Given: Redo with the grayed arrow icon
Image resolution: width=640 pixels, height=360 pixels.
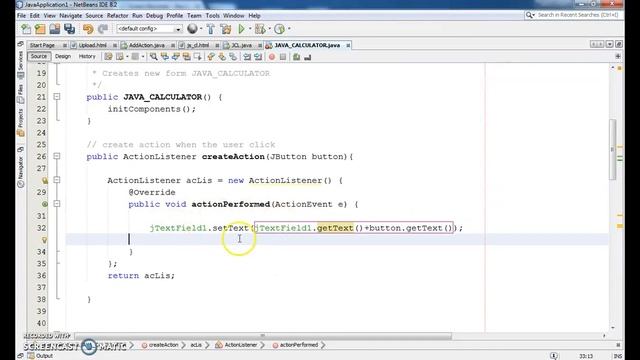Looking at the screenshot, I should pos(103,29).
